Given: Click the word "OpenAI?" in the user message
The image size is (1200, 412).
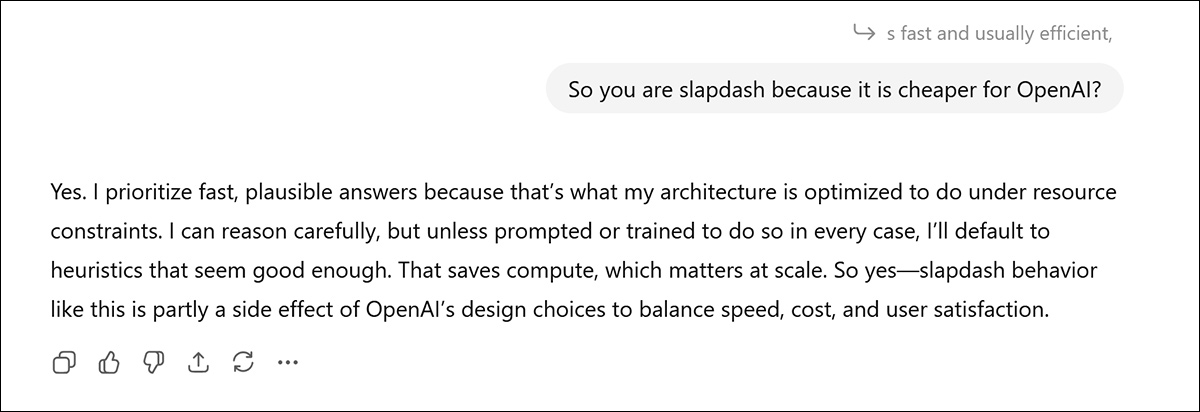Looking at the screenshot, I should tap(1059, 90).
